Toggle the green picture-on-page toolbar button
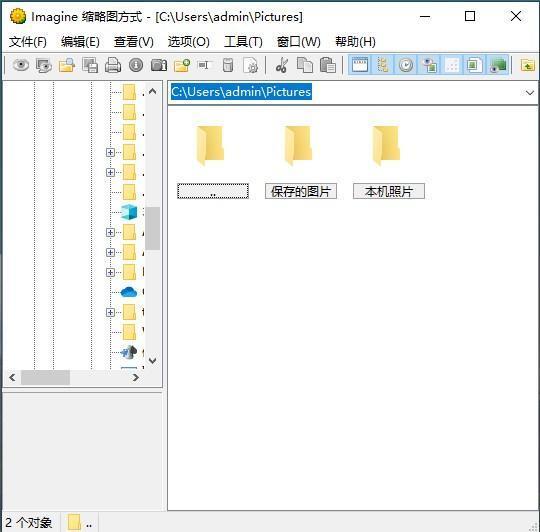Image resolution: width=540 pixels, height=532 pixels. [x=475, y=65]
